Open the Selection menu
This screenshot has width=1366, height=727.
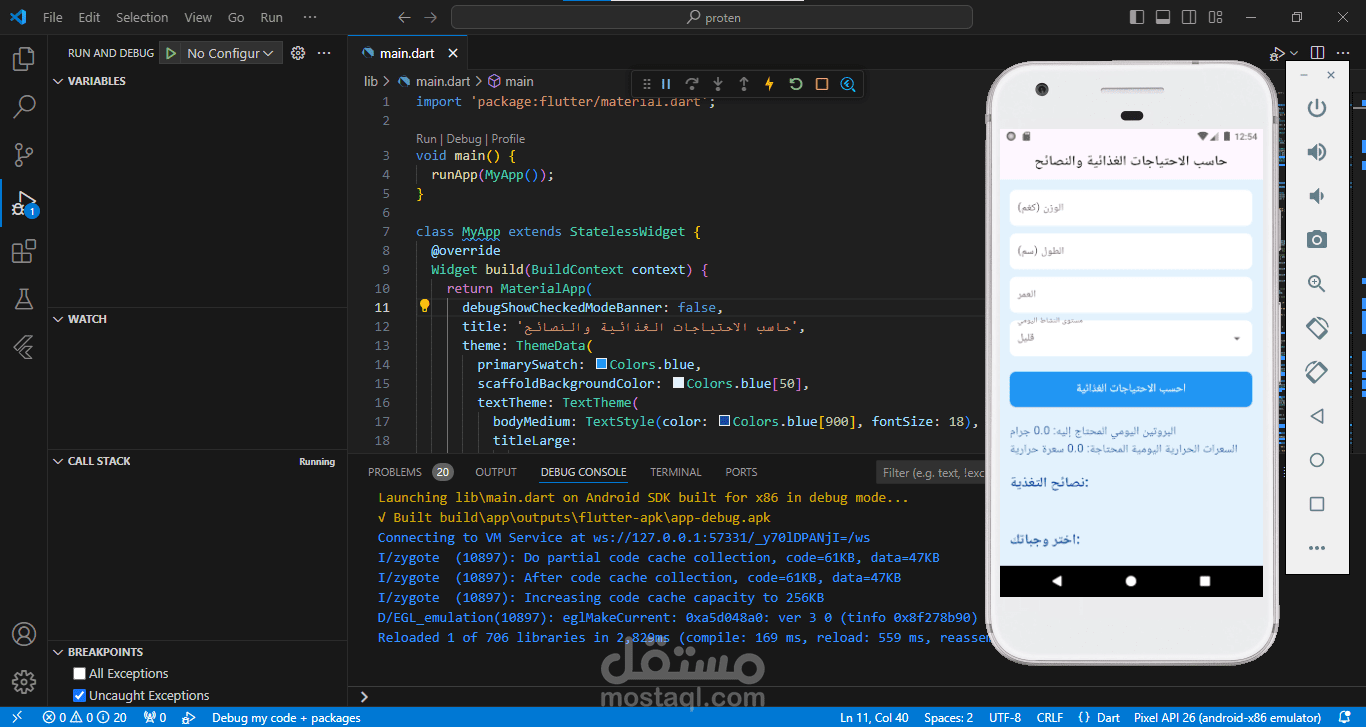[x=142, y=17]
